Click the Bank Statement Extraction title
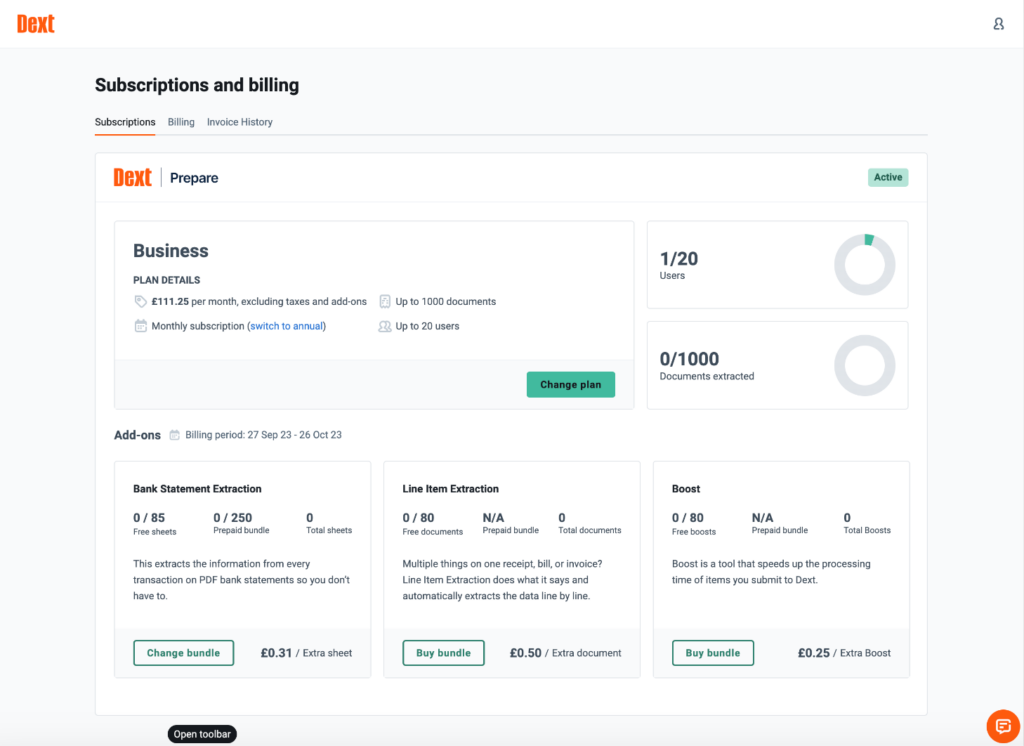Image resolution: width=1024 pixels, height=746 pixels. [197, 489]
